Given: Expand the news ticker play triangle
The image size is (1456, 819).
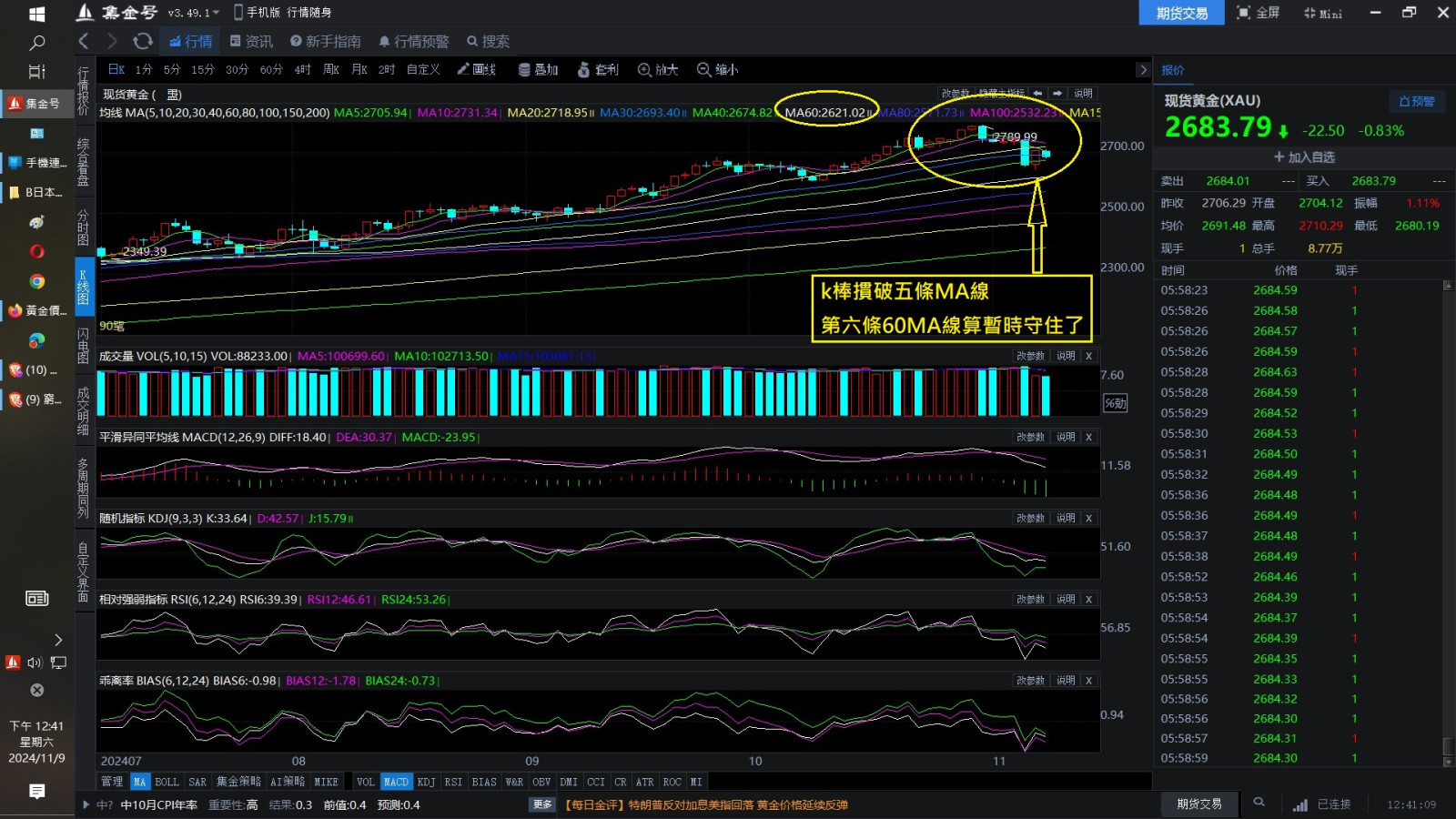Looking at the screenshot, I should 86,804.
